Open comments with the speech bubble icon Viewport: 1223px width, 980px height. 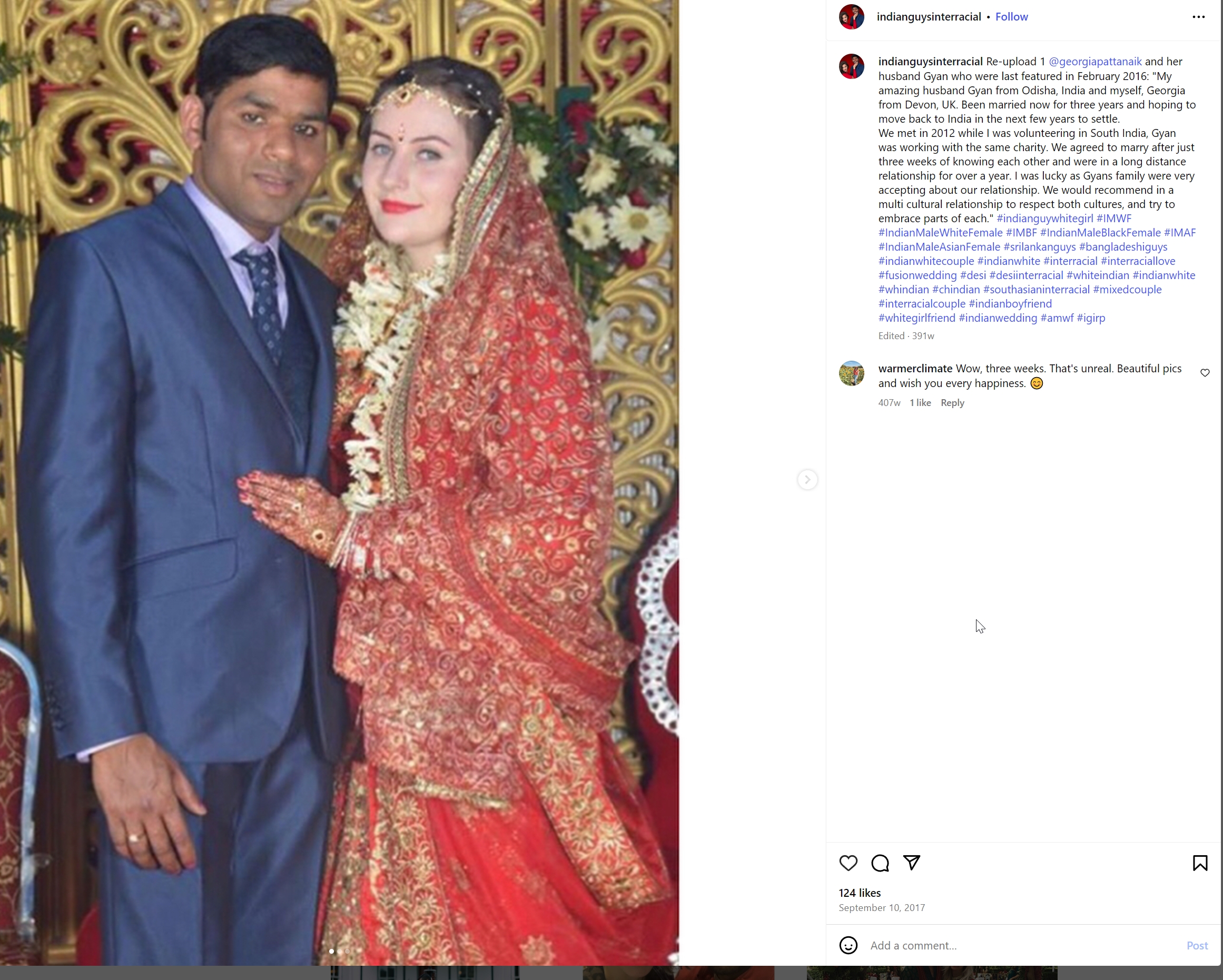click(880, 863)
